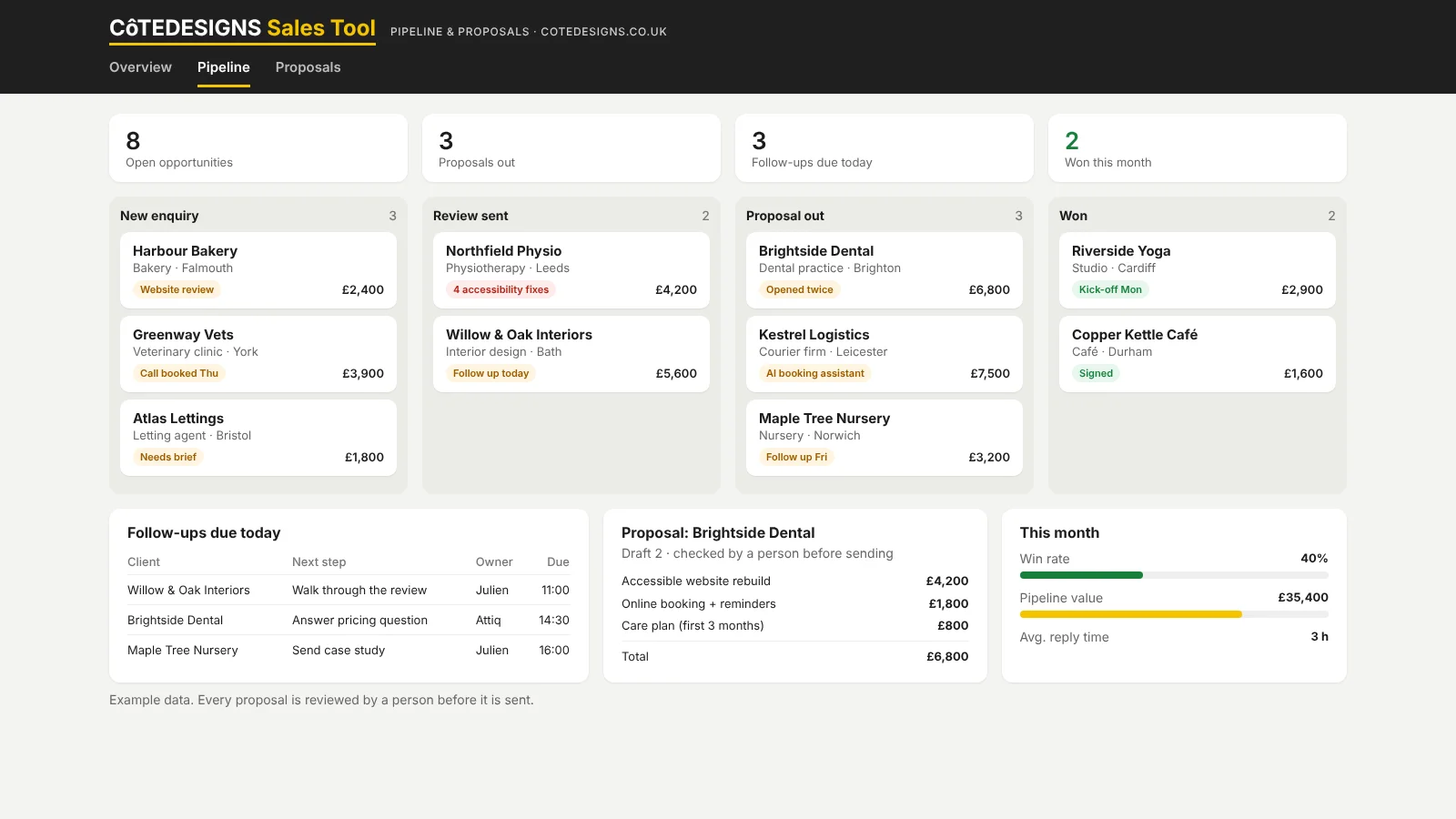1456x819 pixels.
Task: Open the Greenway Vets opportunity
Action: [258, 354]
